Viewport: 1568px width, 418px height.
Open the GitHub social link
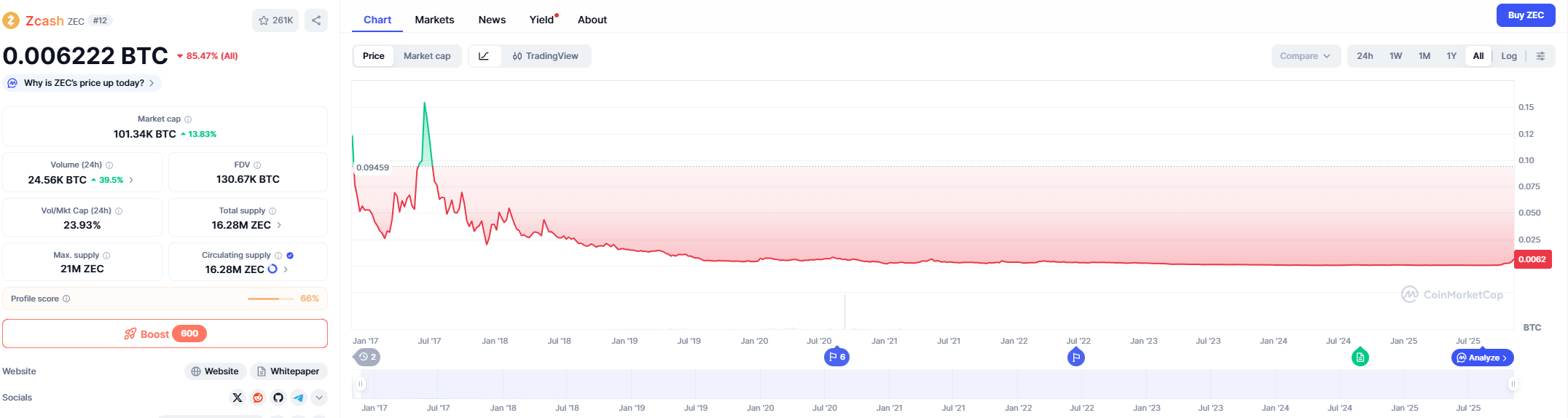click(278, 398)
